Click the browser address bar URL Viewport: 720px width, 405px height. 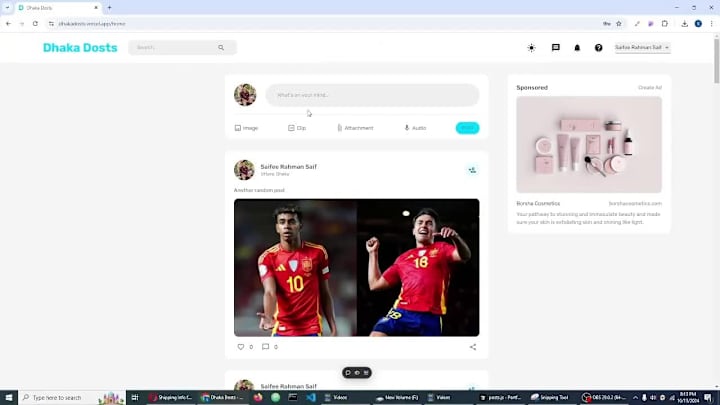click(x=92, y=23)
